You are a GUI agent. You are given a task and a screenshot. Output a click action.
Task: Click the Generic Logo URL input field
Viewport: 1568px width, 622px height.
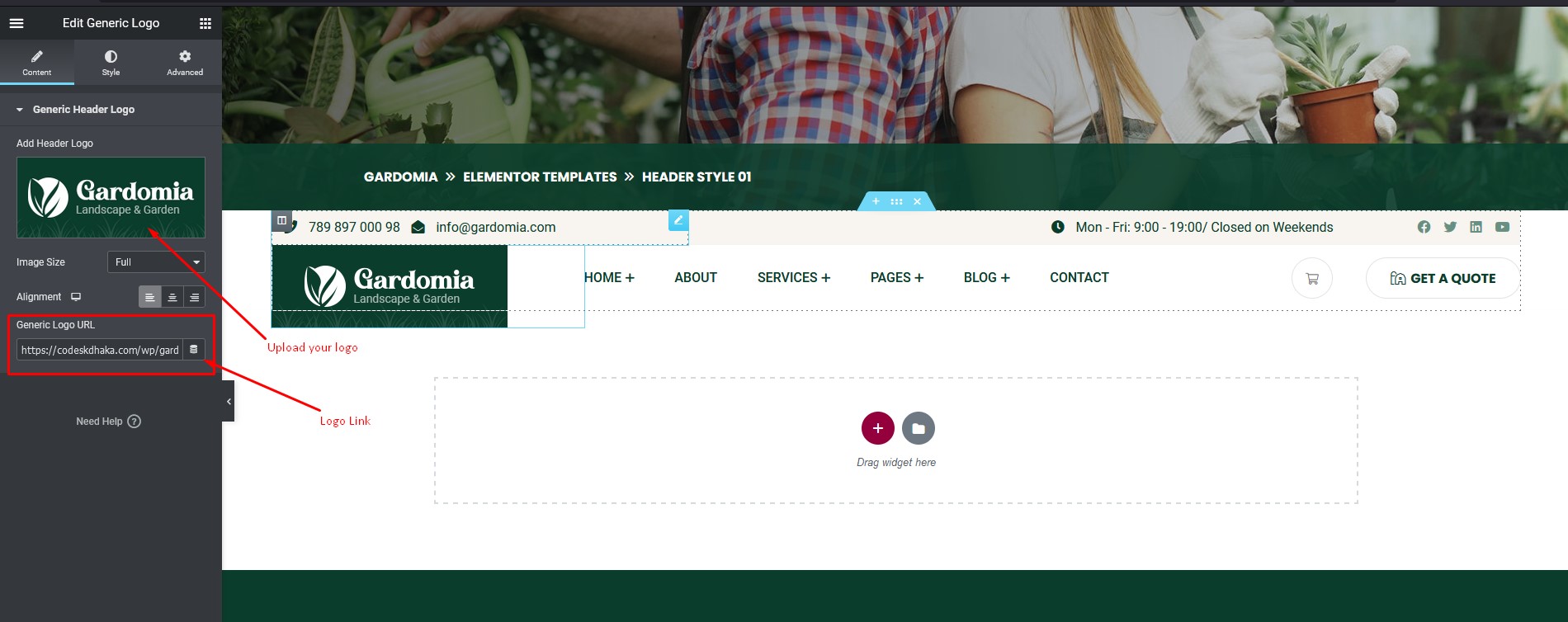click(x=100, y=350)
